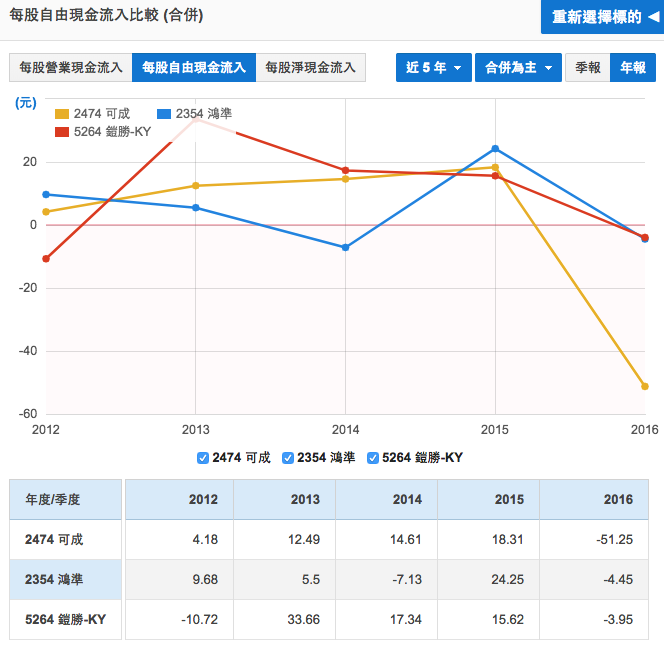The image size is (664, 651).
Task: Click yellow 2474 可成 legend swatch
Action: pos(62,114)
